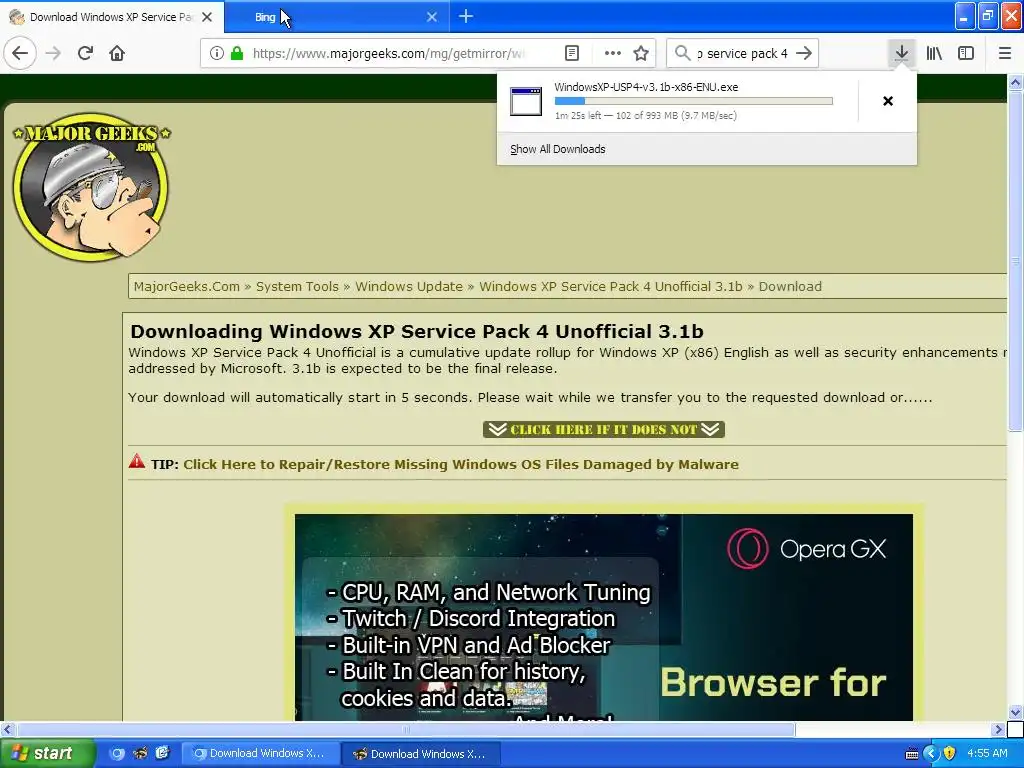Screen dimensions: 1024x768
Task: Open System Tools breadcrumb link
Action: tap(297, 286)
